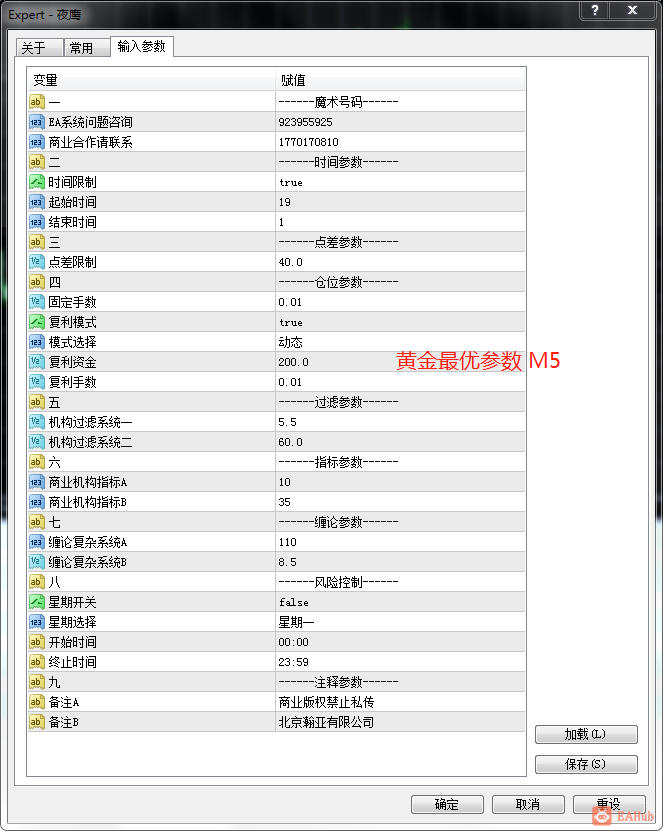Click the double icon beside 点差限制
The height and width of the screenshot is (831, 663).
(x=36, y=262)
